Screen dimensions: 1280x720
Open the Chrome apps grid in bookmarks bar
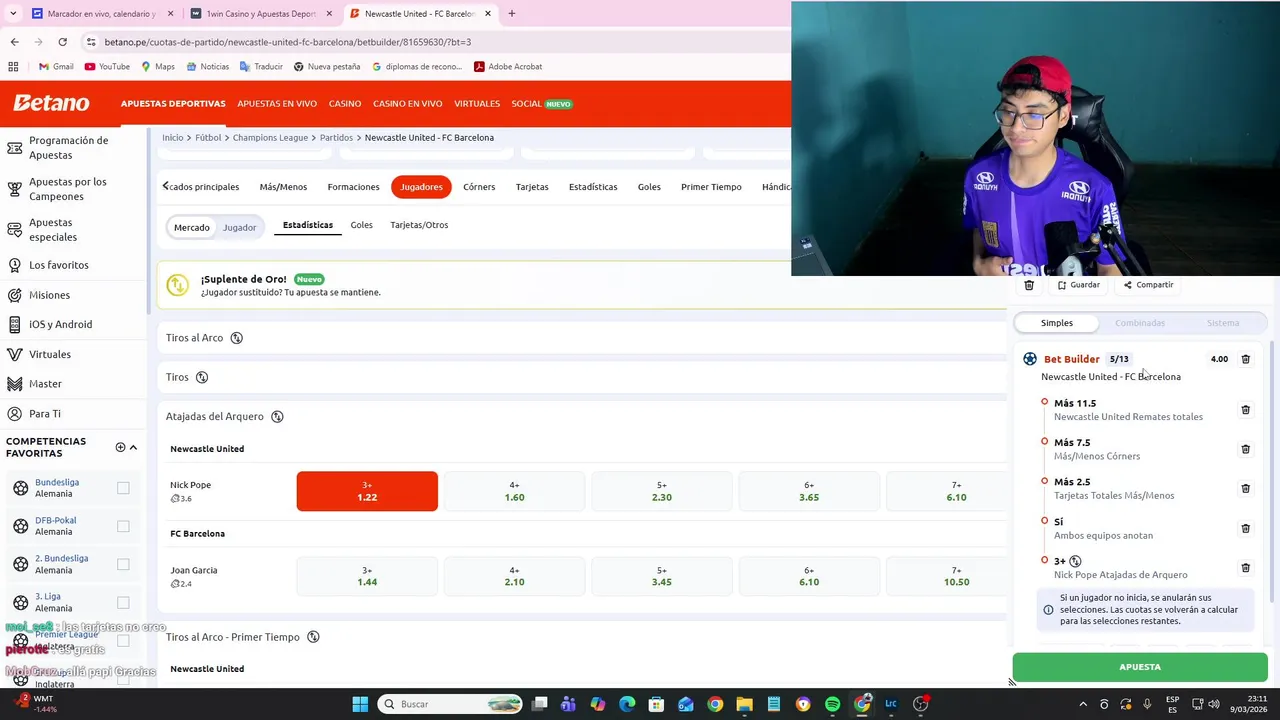(13, 67)
